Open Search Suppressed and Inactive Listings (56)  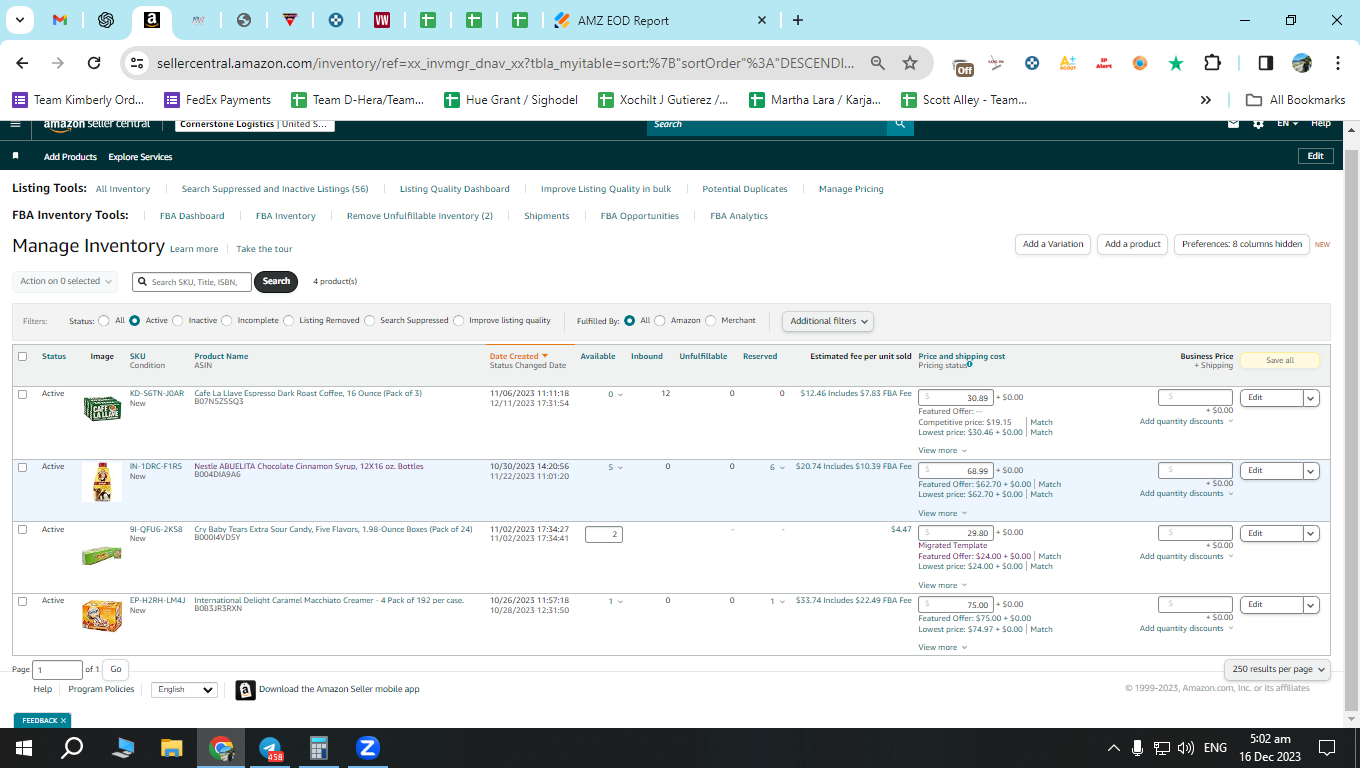(275, 189)
